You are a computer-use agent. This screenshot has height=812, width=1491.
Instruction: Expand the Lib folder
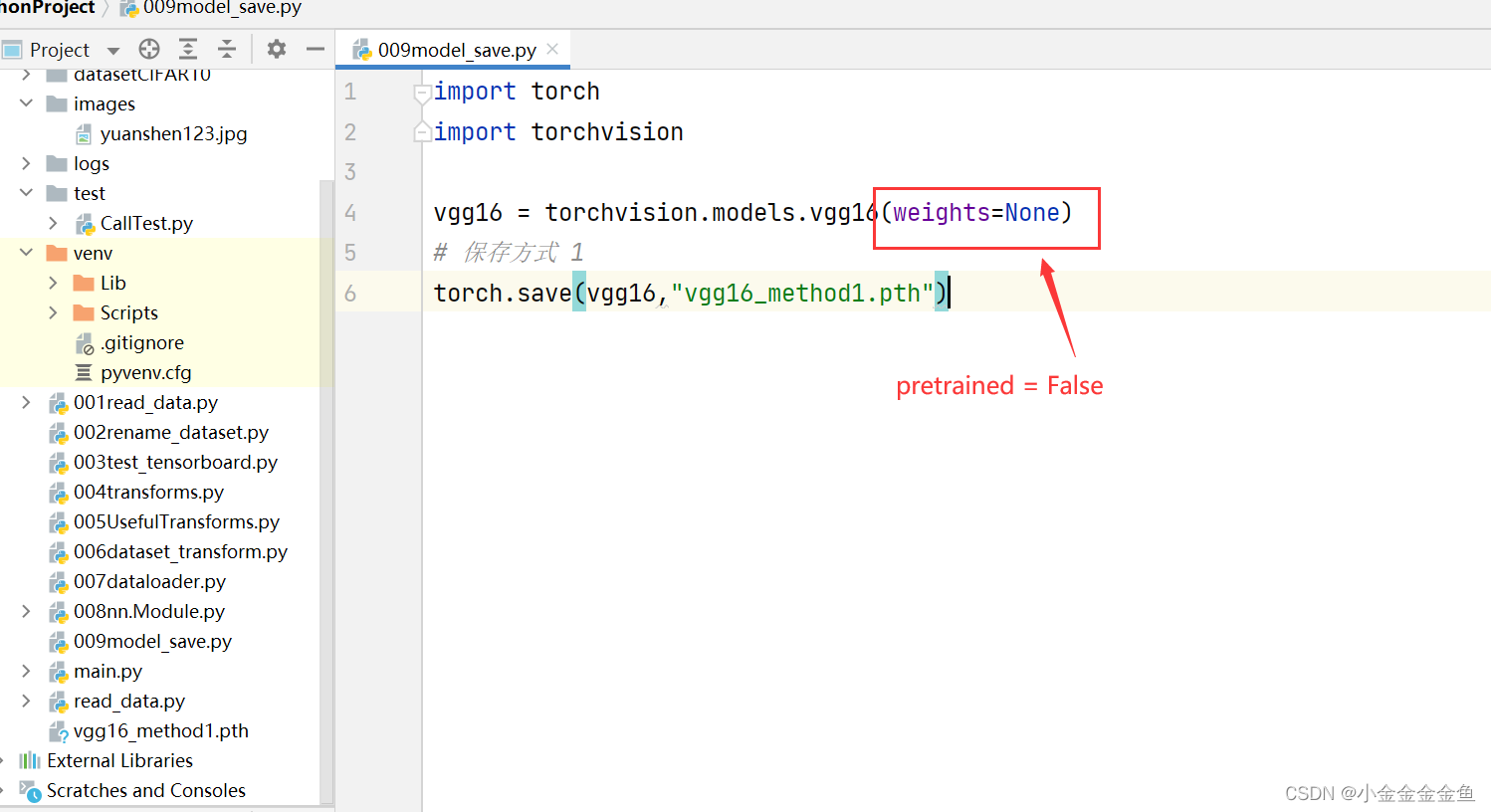click(54, 283)
